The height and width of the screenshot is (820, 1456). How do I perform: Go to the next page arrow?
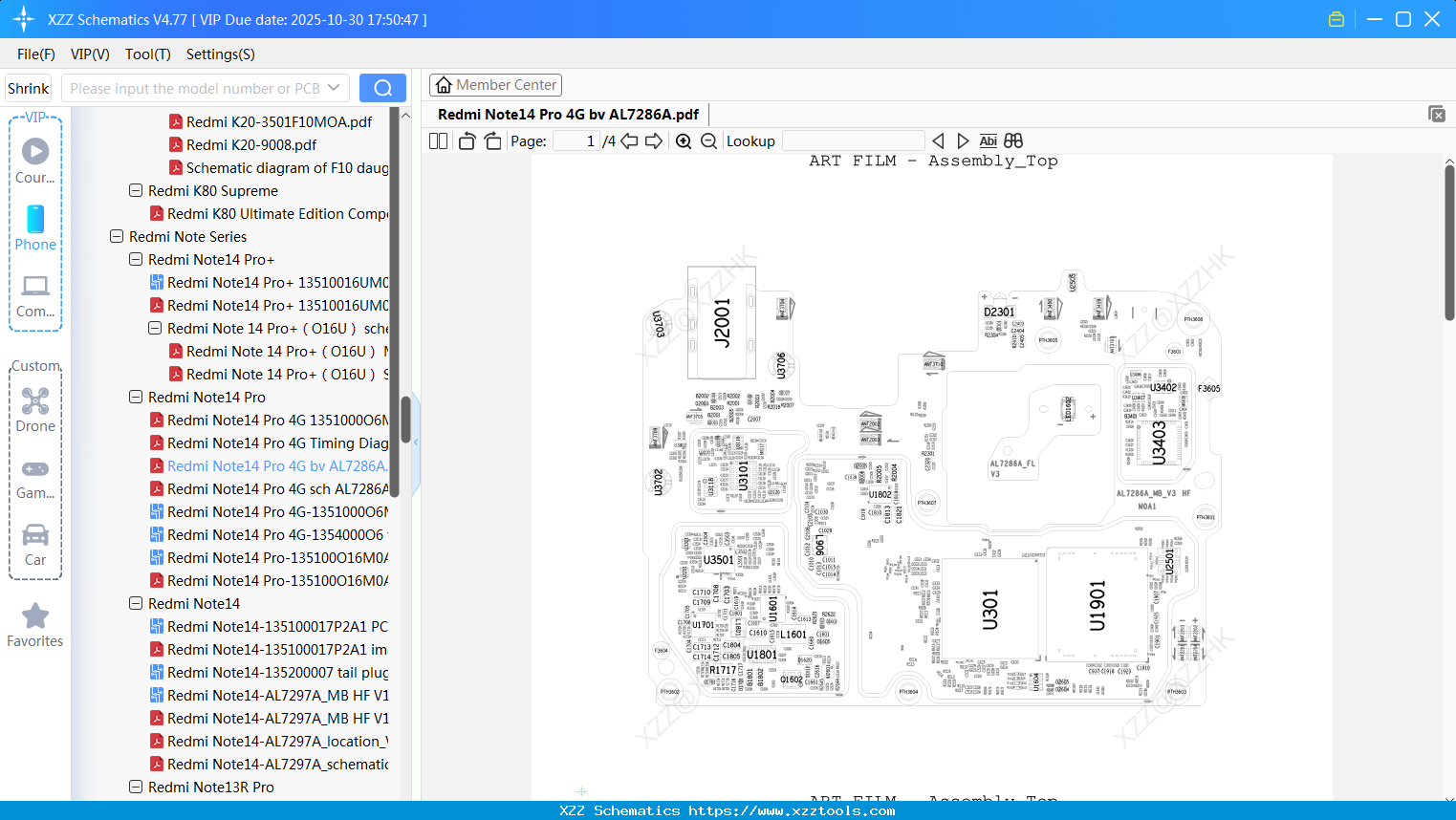coord(654,141)
